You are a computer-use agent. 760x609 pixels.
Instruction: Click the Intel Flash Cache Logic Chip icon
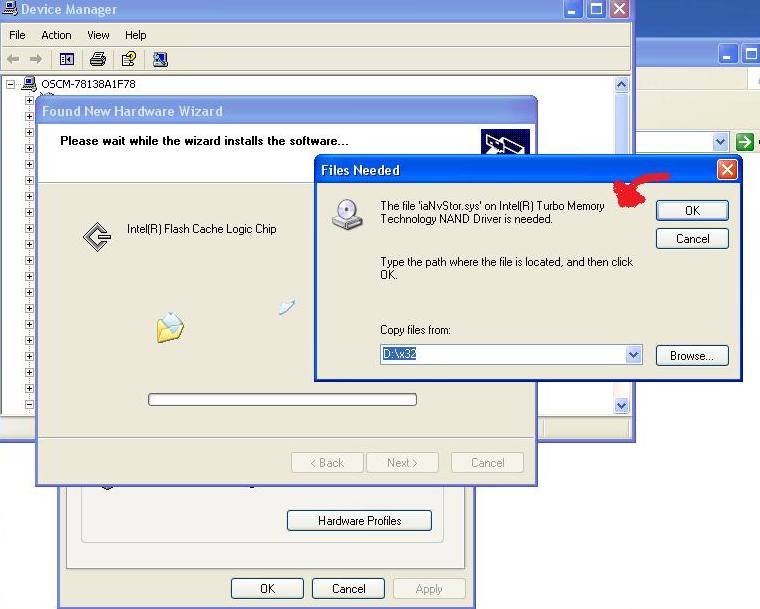[97, 237]
